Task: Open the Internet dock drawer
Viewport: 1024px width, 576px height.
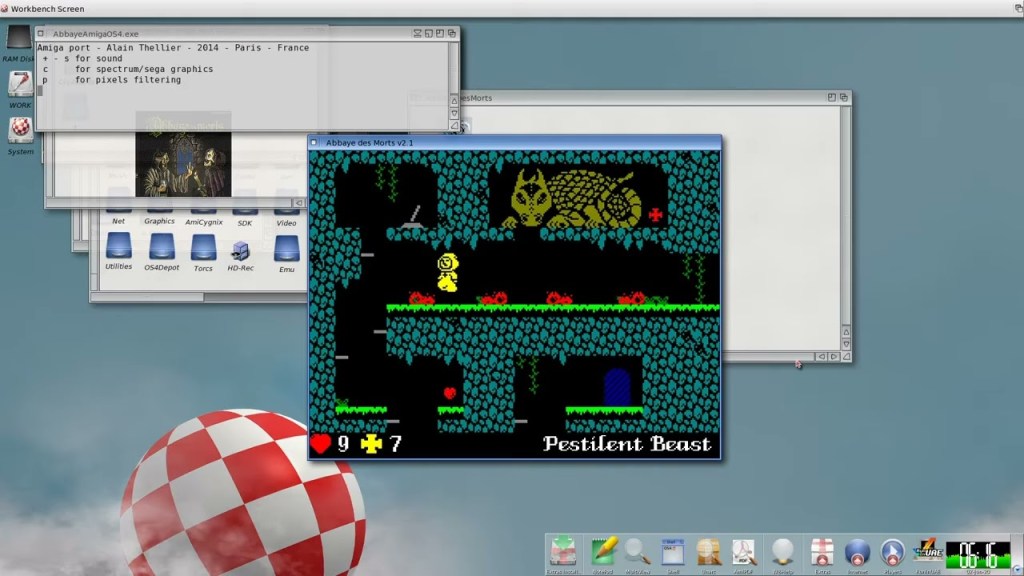Action: (x=857, y=552)
